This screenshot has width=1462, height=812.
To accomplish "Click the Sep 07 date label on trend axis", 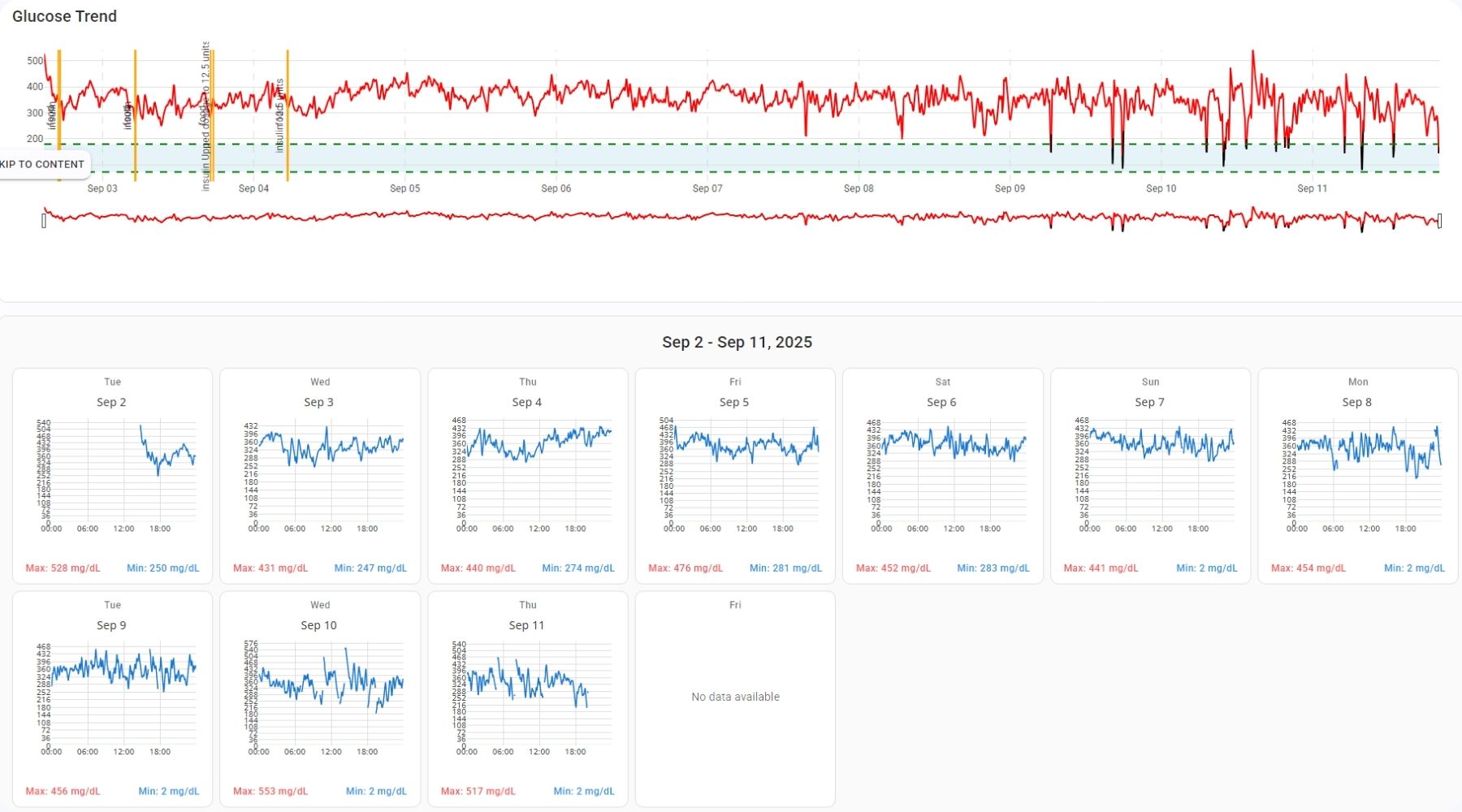I will pos(707,188).
